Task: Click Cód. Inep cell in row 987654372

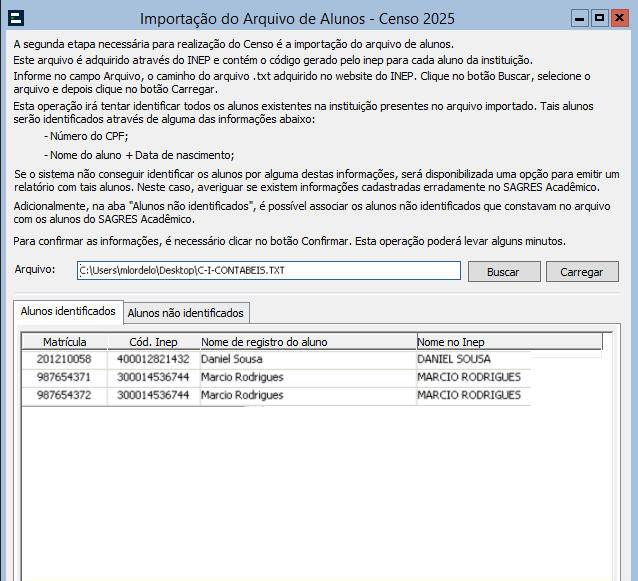Action: pos(153,395)
